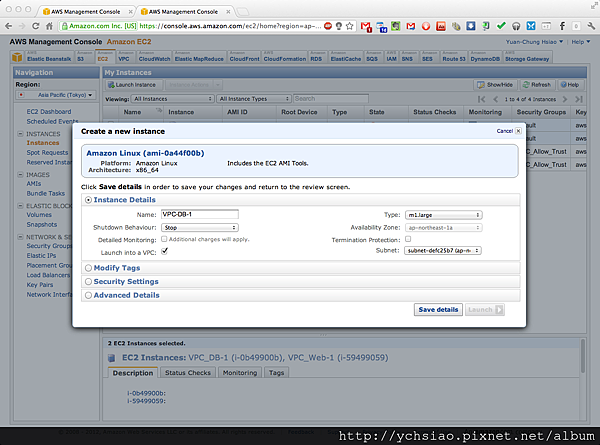600x445 pixels.
Task: Click the Description detail tab
Action: (132, 373)
